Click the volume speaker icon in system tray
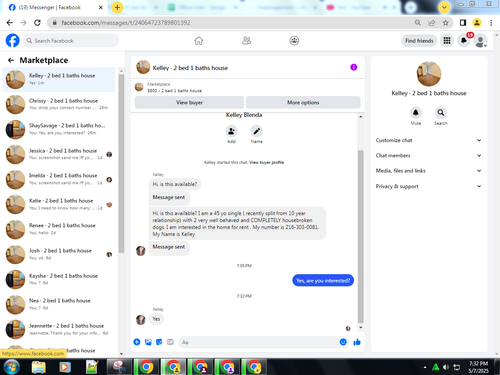500x375 pixels. (446, 367)
